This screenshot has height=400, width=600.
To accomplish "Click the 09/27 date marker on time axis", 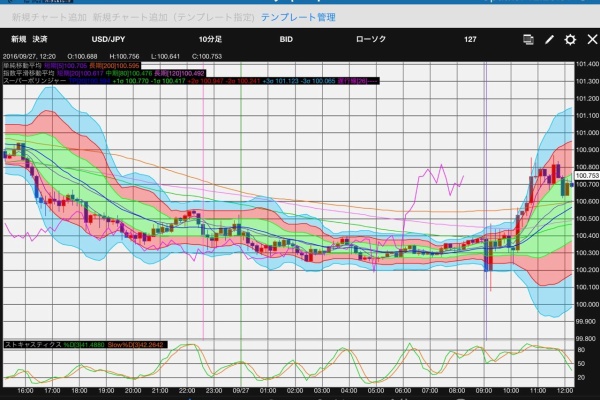I will (x=241, y=391).
